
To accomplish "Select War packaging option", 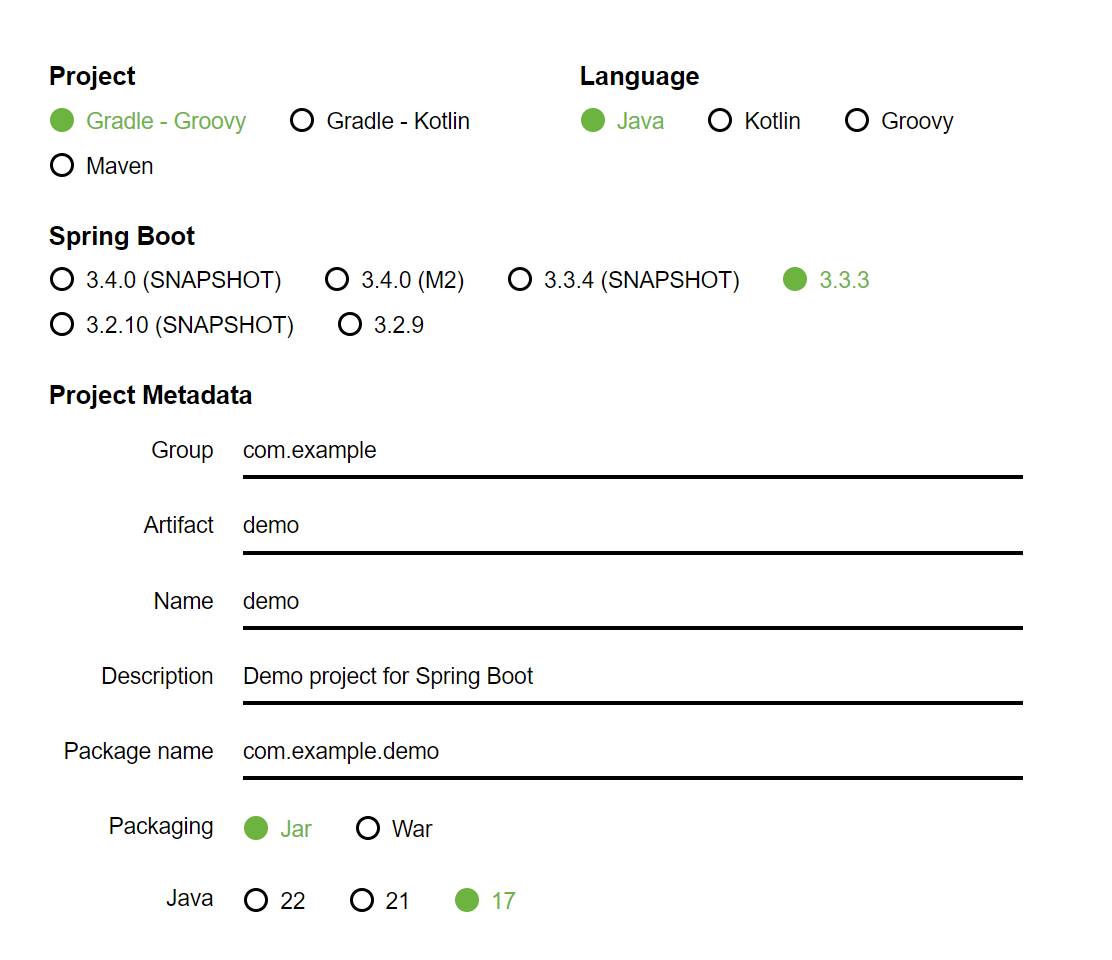I will click(x=368, y=829).
